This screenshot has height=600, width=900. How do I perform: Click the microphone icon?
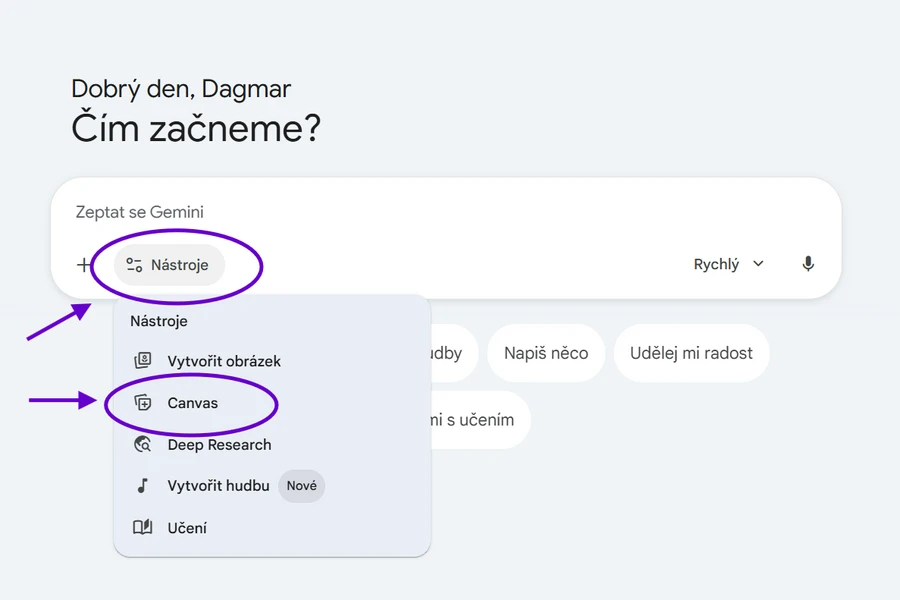(x=808, y=264)
